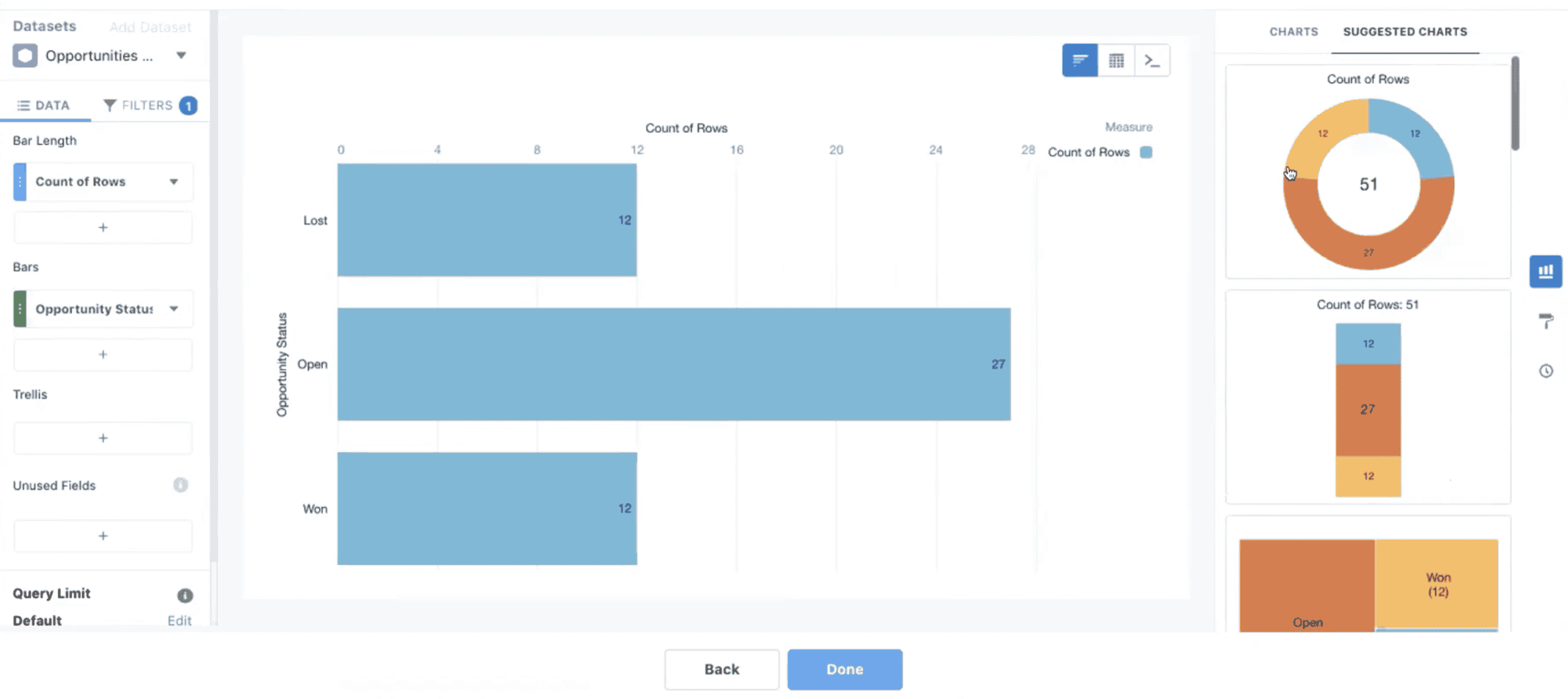Add a field to Trellis

tap(103, 438)
